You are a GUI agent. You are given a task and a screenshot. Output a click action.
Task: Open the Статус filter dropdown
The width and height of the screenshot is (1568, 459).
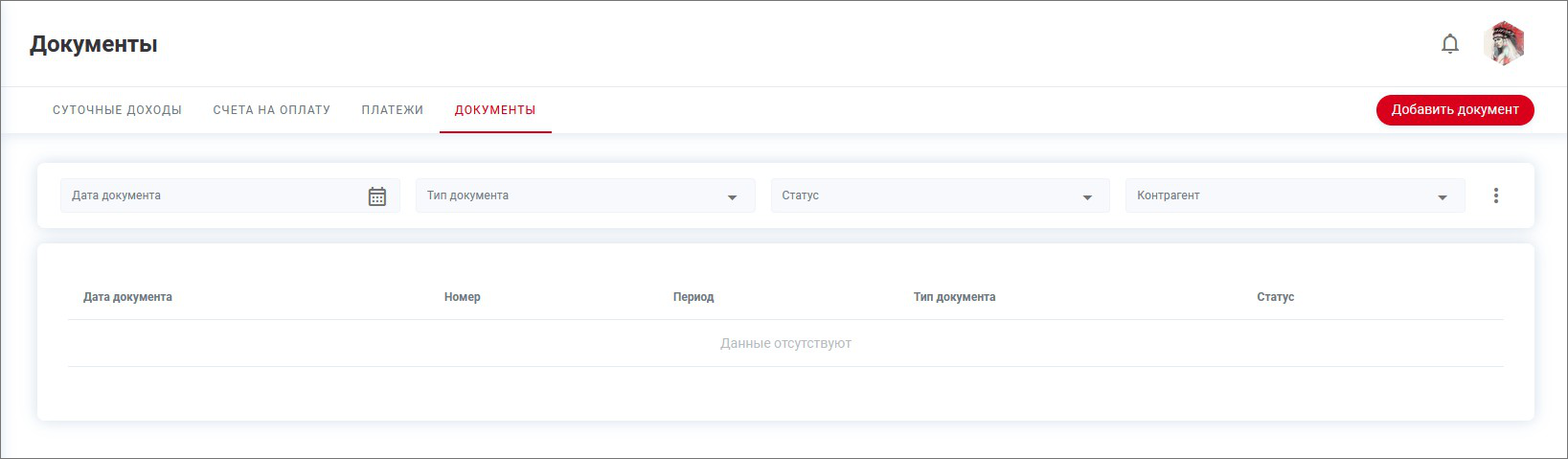click(939, 195)
